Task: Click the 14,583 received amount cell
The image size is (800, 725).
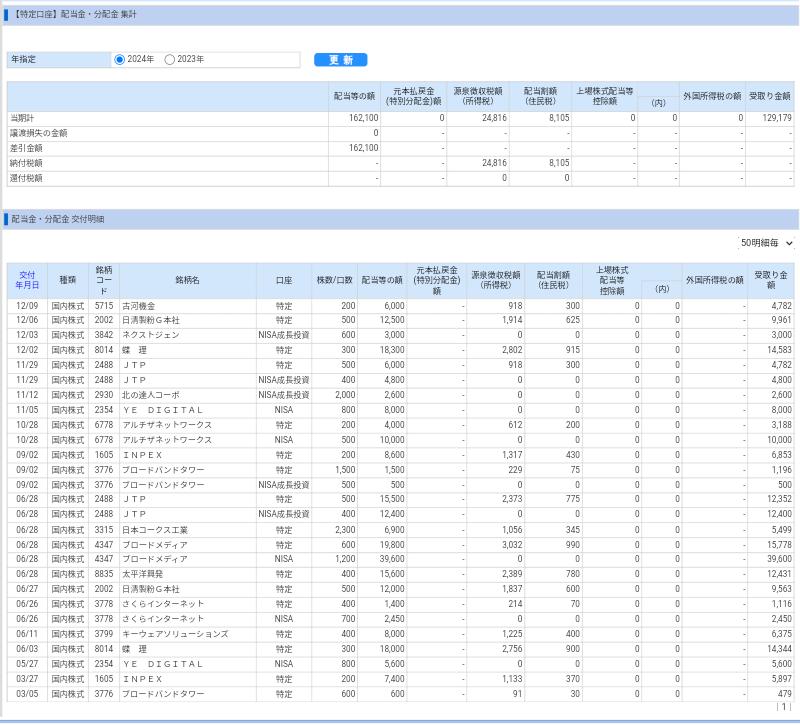Action: coord(779,350)
